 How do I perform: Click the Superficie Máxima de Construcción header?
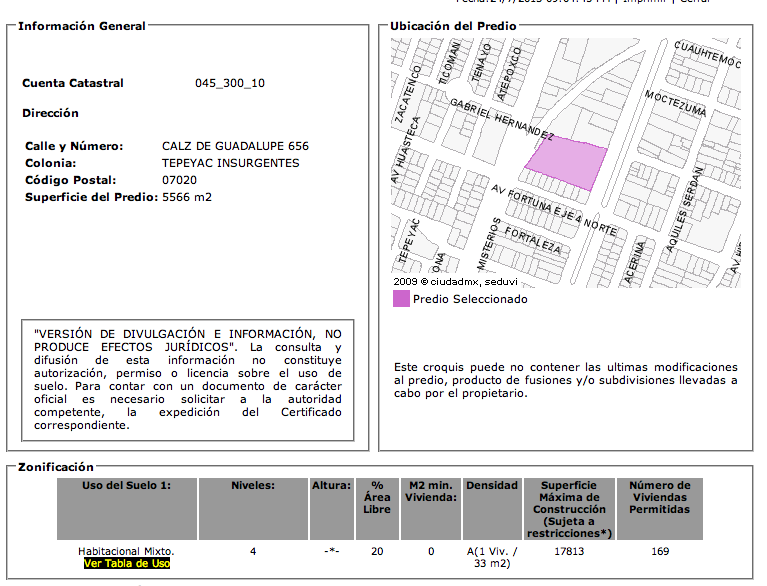pyautogui.click(x=569, y=509)
